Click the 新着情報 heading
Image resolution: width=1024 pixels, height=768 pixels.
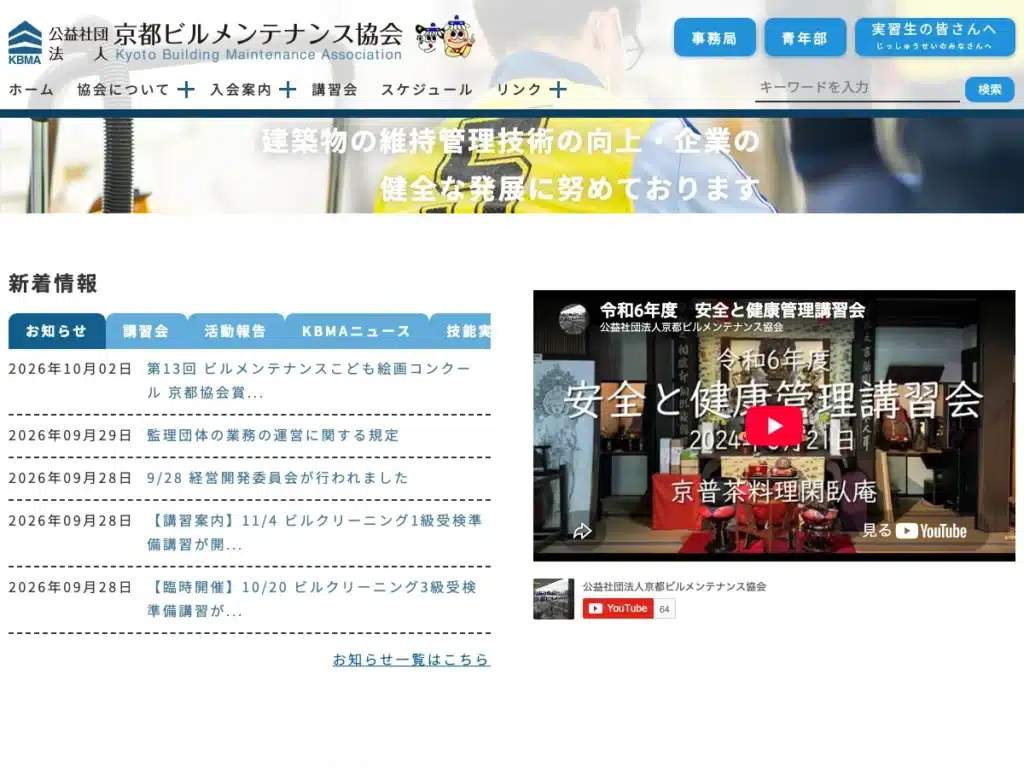click(53, 283)
